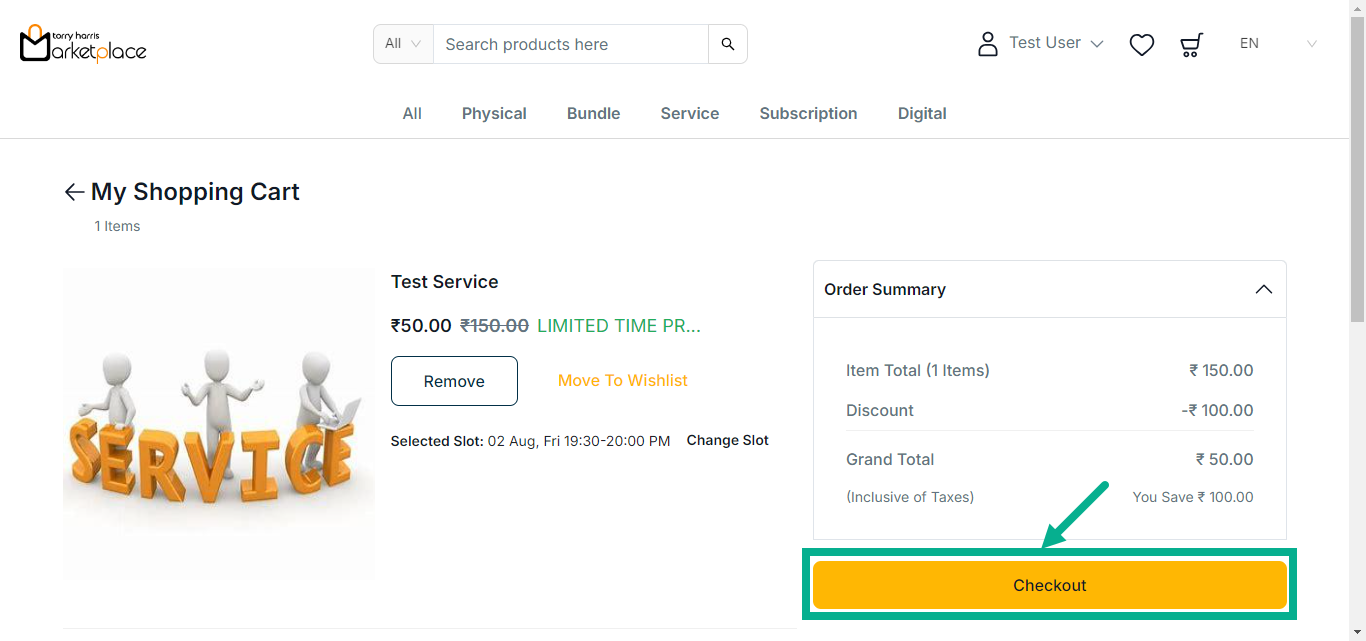The image size is (1366, 641).
Task: Open the wishlist heart icon
Action: click(x=1141, y=45)
